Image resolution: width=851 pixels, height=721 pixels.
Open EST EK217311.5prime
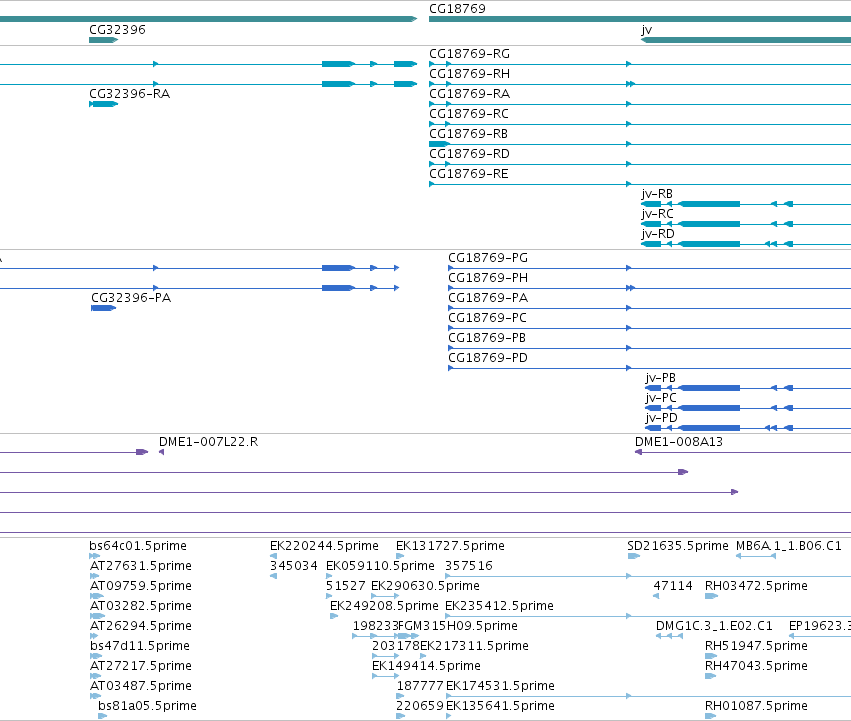click(x=474, y=646)
